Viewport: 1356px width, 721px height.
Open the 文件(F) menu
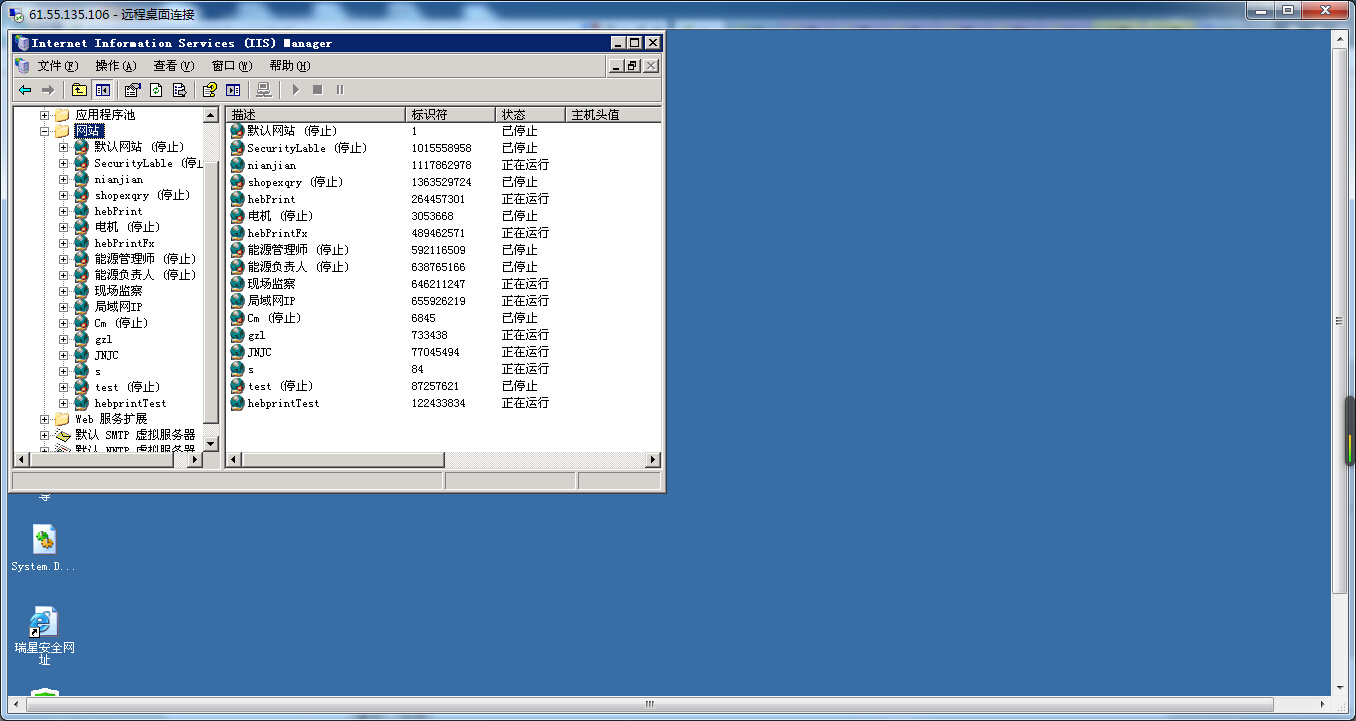pos(57,66)
